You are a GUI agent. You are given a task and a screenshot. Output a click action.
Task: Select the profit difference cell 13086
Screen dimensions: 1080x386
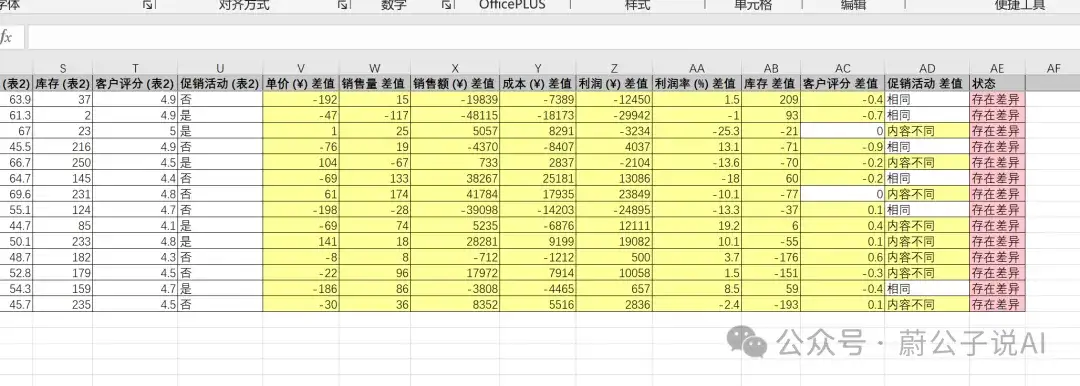click(x=614, y=178)
